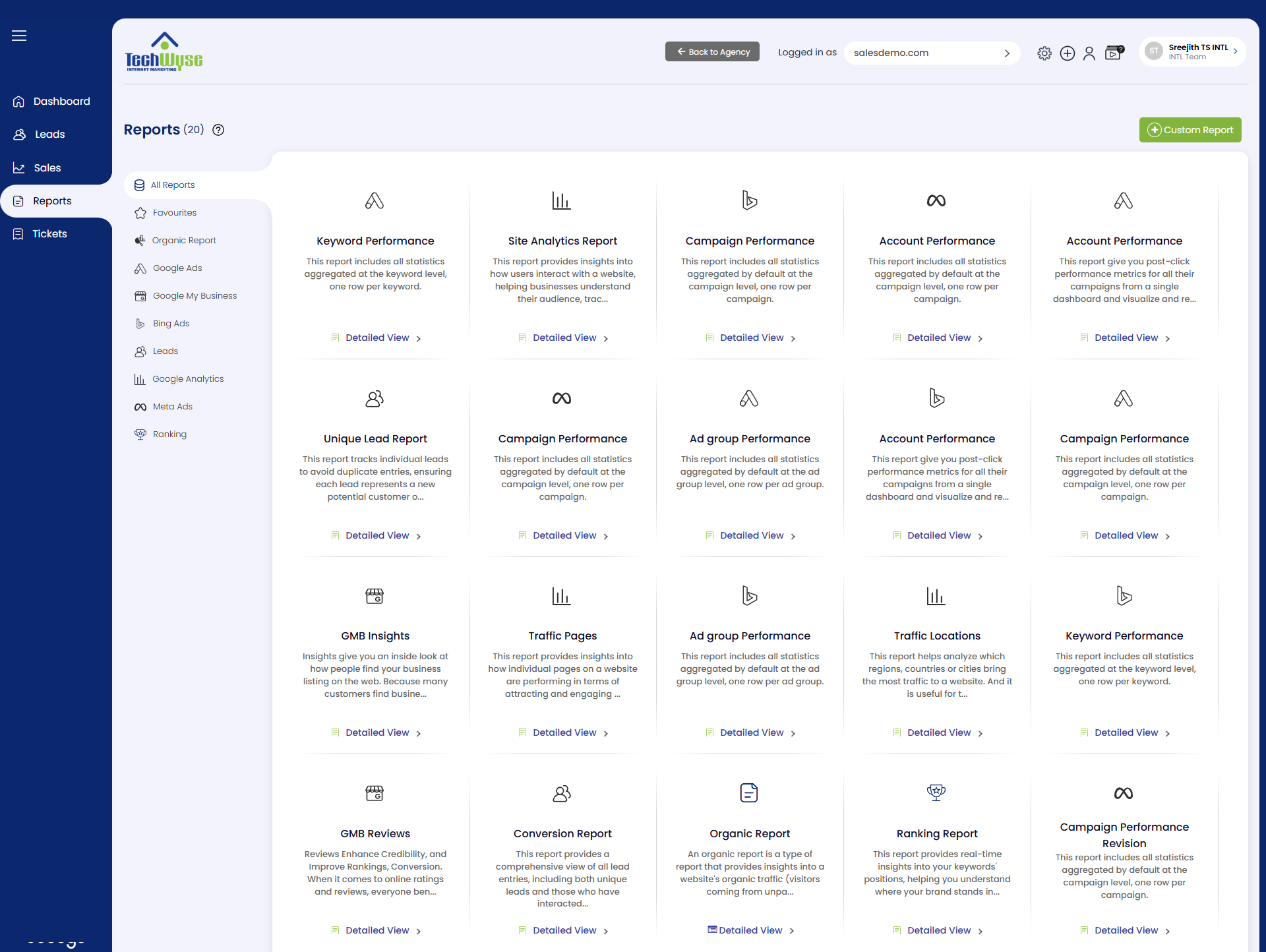
Task: Open the video help icon in header
Action: pyautogui.click(x=1114, y=53)
